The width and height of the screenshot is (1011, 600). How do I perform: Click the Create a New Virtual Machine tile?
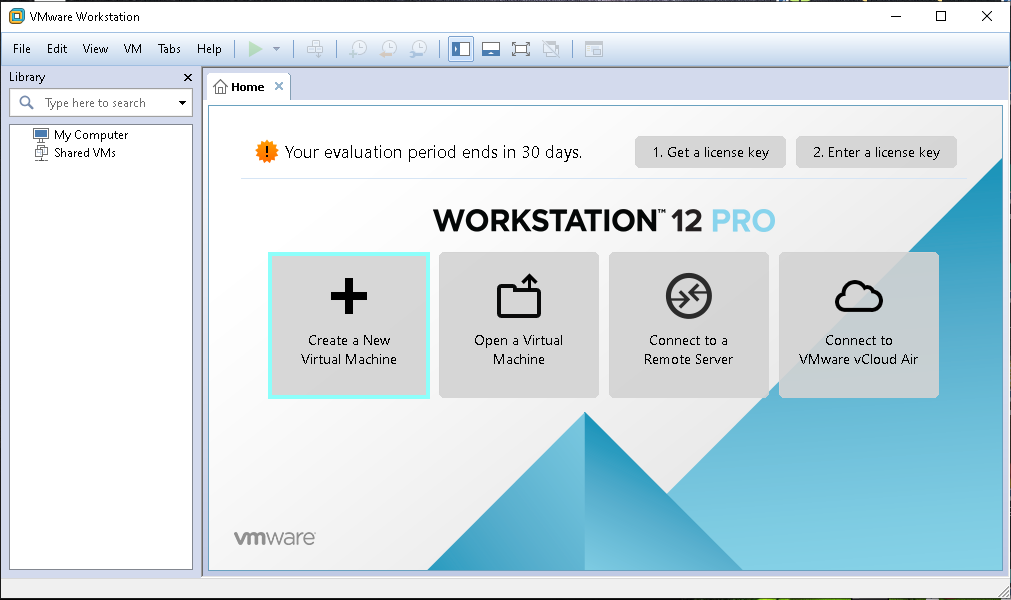[x=349, y=325]
